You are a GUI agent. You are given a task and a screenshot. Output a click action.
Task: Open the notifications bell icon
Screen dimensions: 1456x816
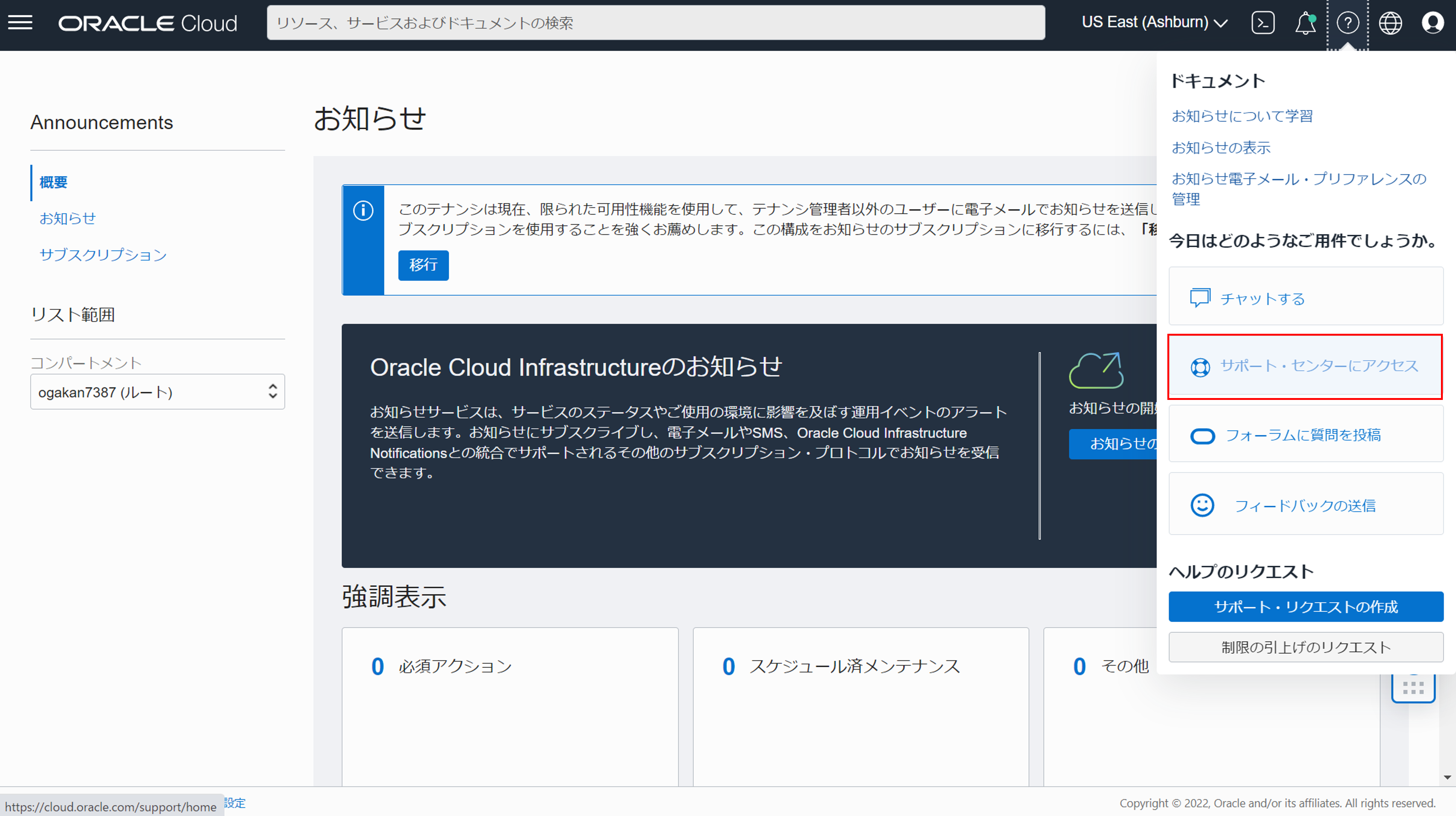tap(1305, 23)
